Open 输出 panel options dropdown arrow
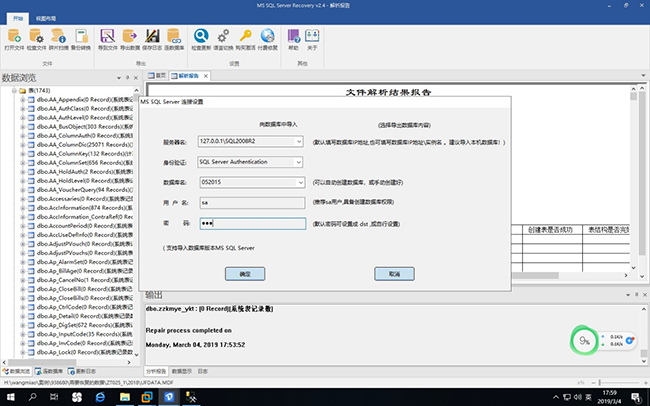Image resolution: width=650 pixels, height=406 pixels. pyautogui.click(x=628, y=294)
